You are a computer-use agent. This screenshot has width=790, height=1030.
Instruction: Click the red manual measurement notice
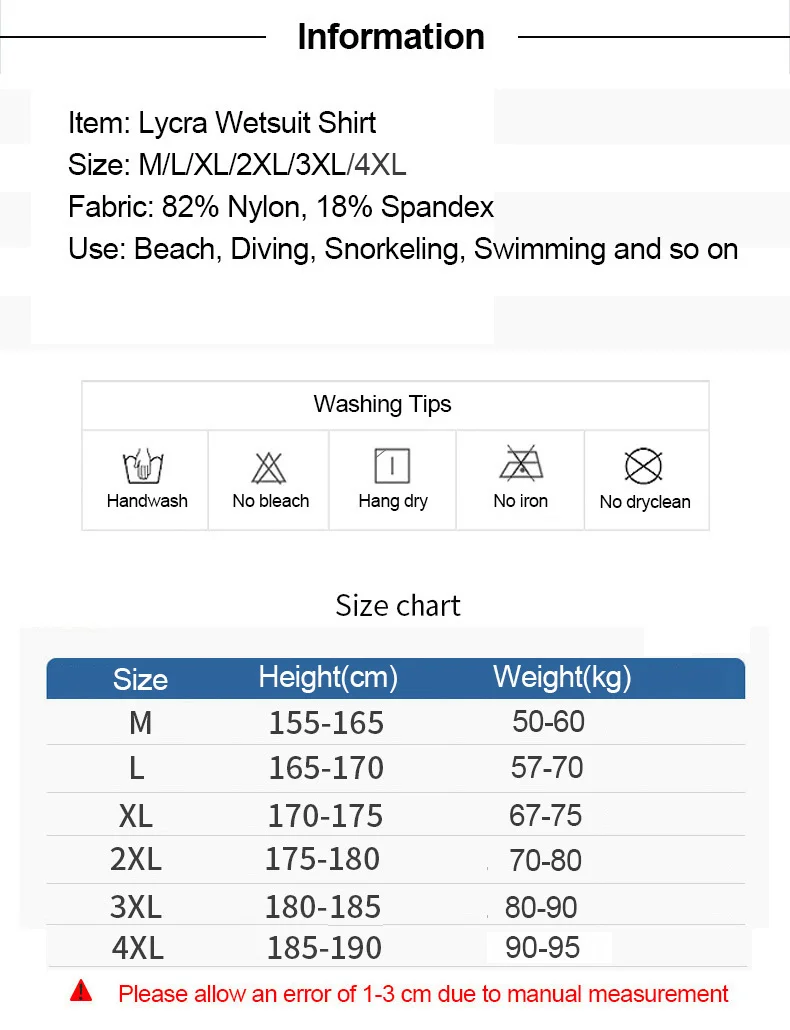(423, 994)
